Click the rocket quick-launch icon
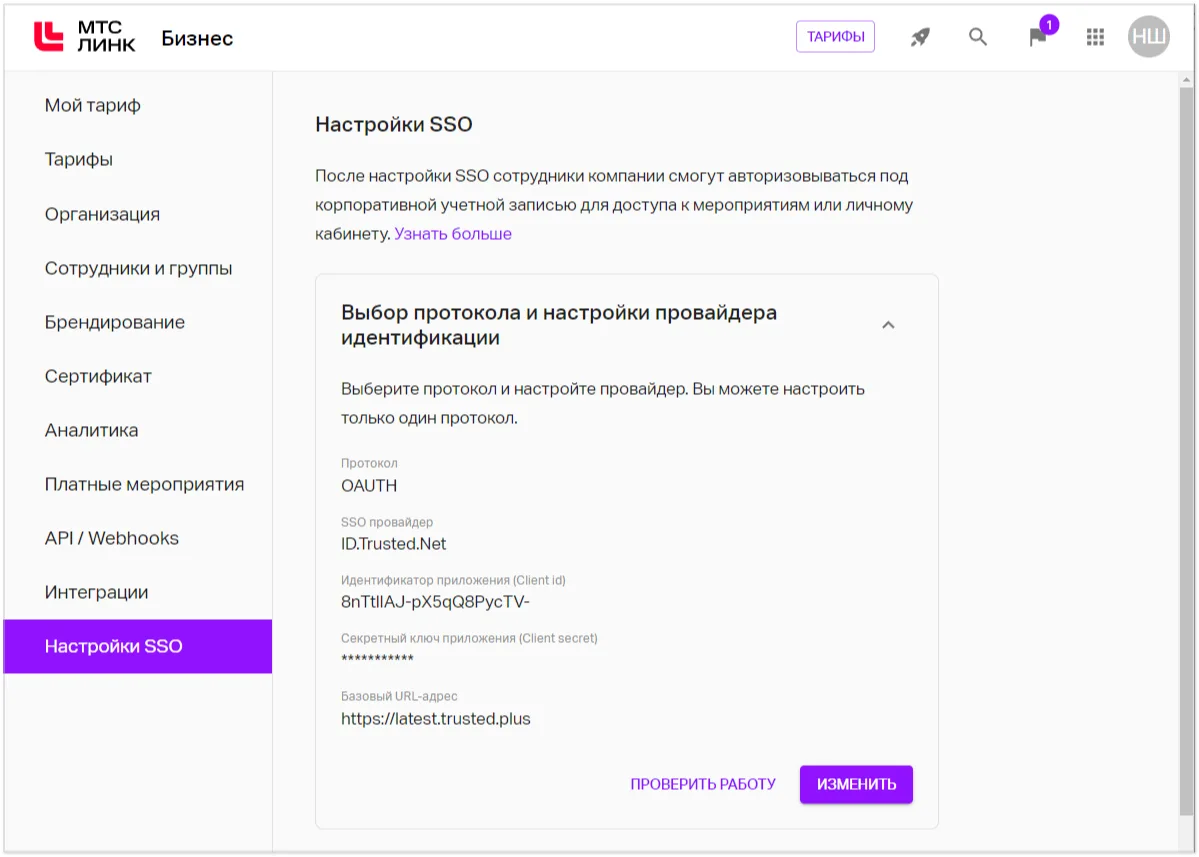The image size is (1199, 857). pyautogui.click(x=918, y=36)
